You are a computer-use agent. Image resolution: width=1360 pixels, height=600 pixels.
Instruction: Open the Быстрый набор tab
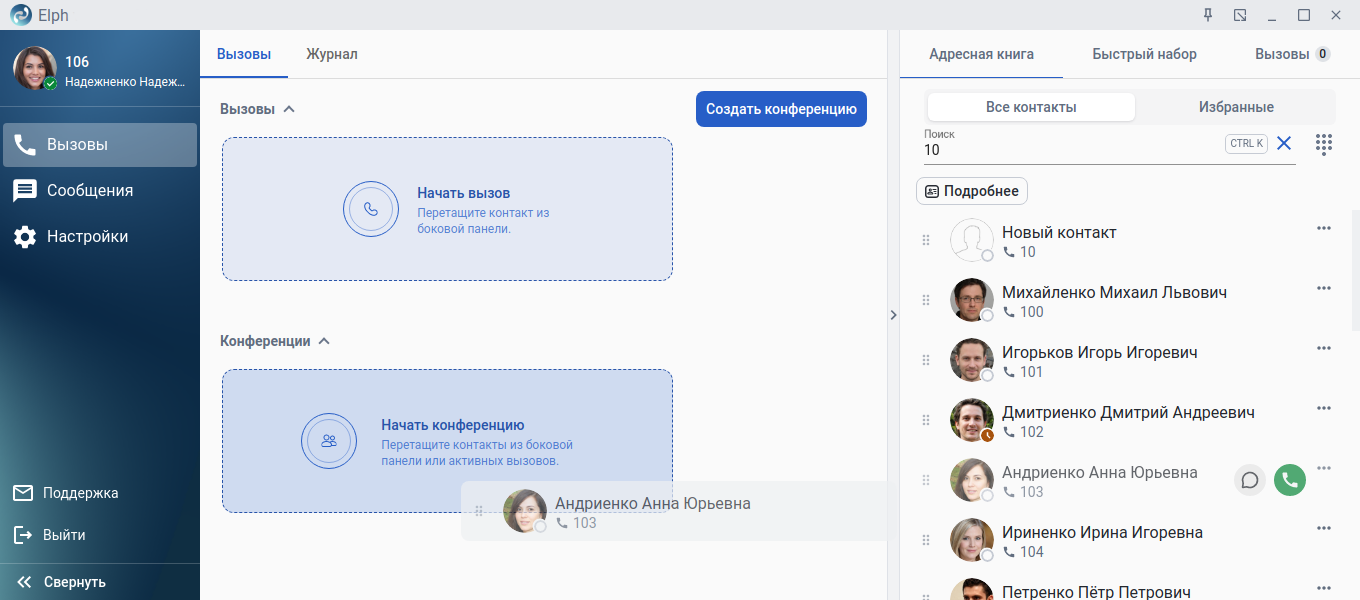click(x=1144, y=54)
